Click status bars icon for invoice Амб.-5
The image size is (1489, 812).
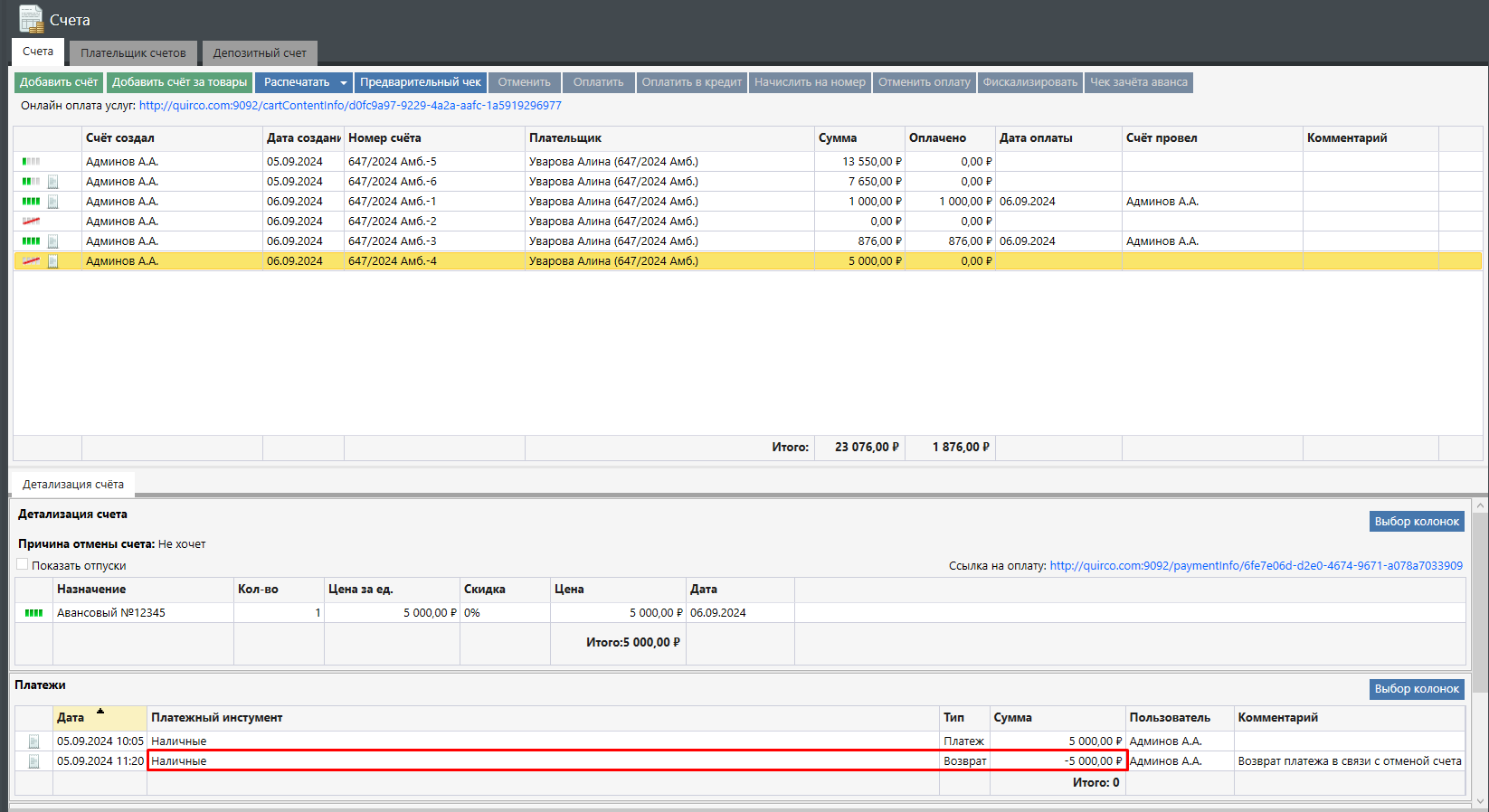(31, 162)
